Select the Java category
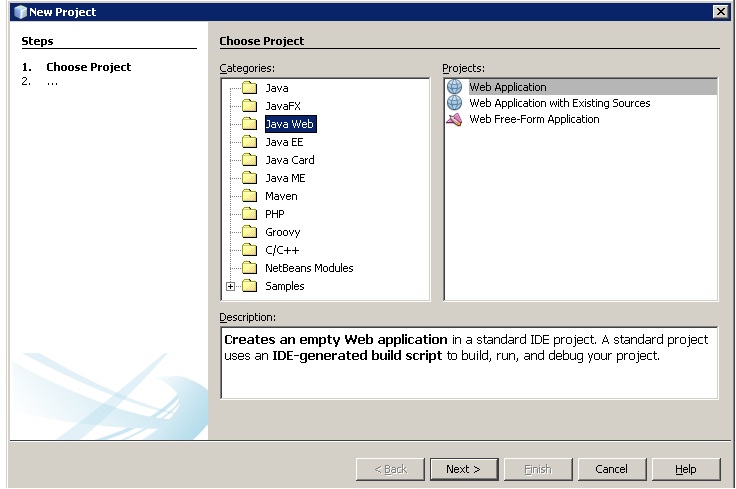Screen dimensions: 736x489 tap(277, 88)
